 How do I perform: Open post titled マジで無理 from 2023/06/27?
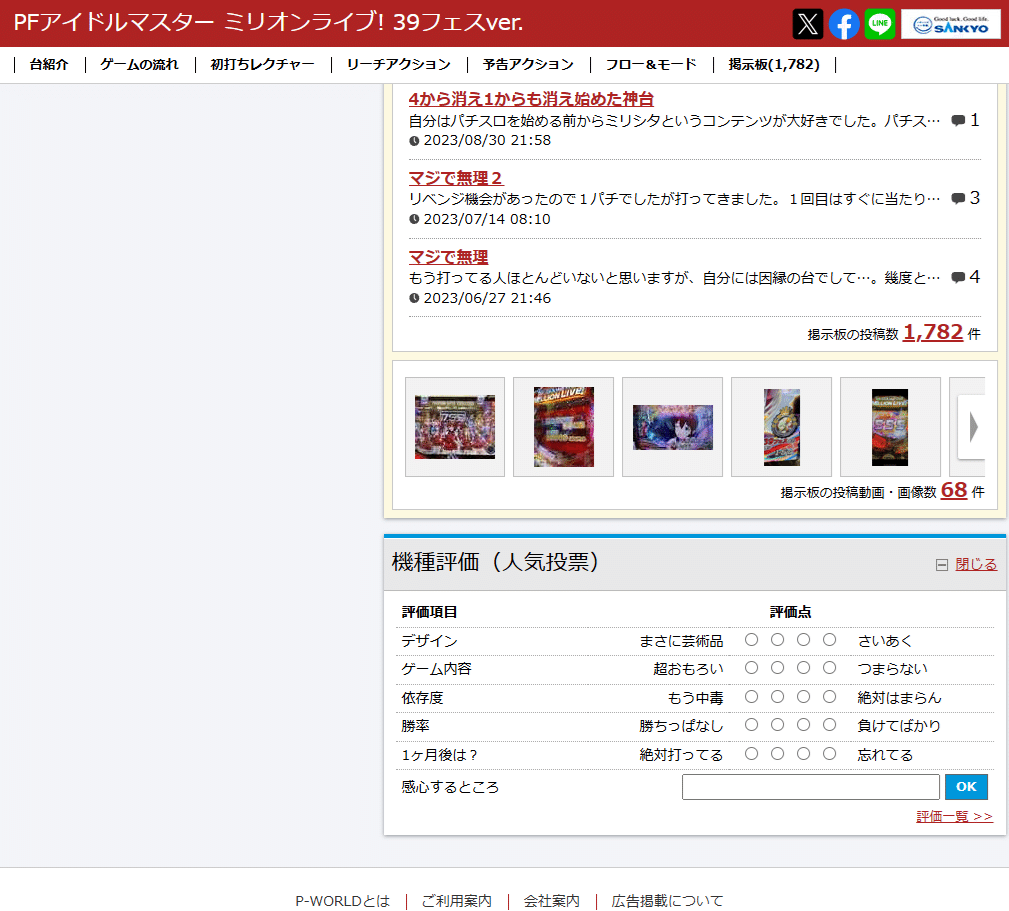[x=449, y=257]
